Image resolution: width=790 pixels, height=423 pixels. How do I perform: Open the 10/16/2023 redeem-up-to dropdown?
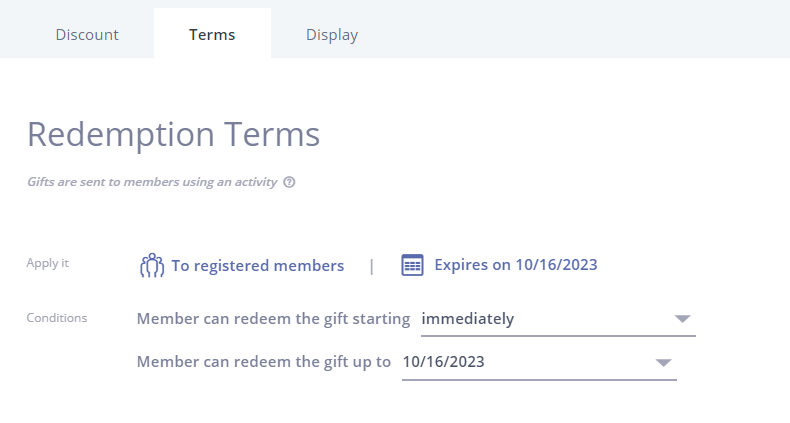tap(539, 363)
